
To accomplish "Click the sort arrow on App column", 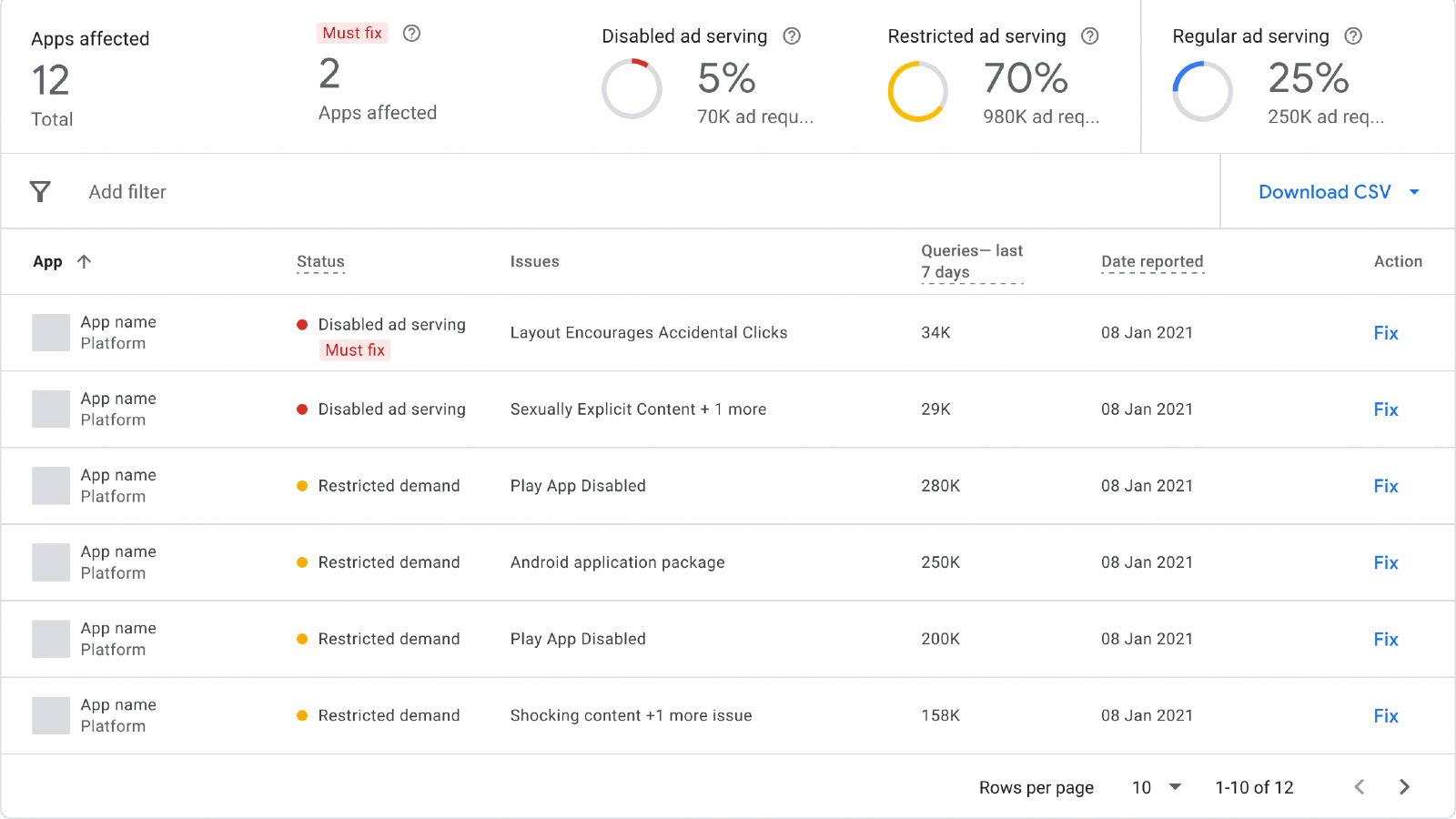I will click(83, 261).
